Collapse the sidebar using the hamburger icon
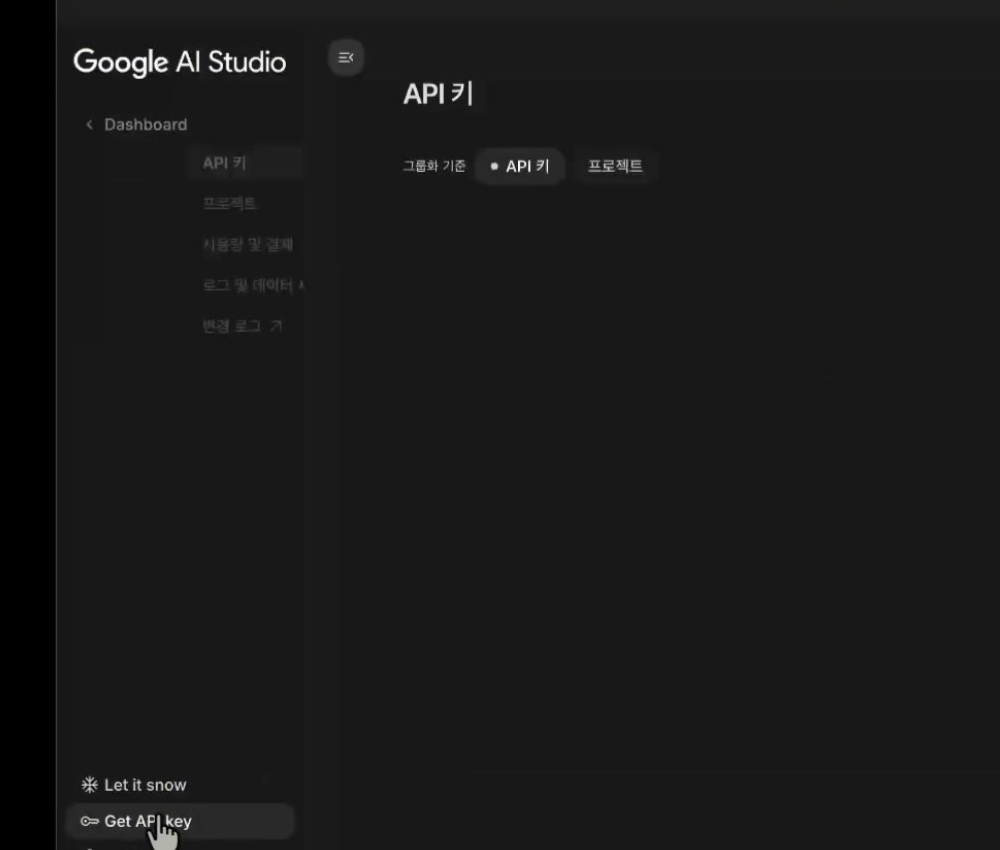This screenshot has width=1000, height=850. 345,57
